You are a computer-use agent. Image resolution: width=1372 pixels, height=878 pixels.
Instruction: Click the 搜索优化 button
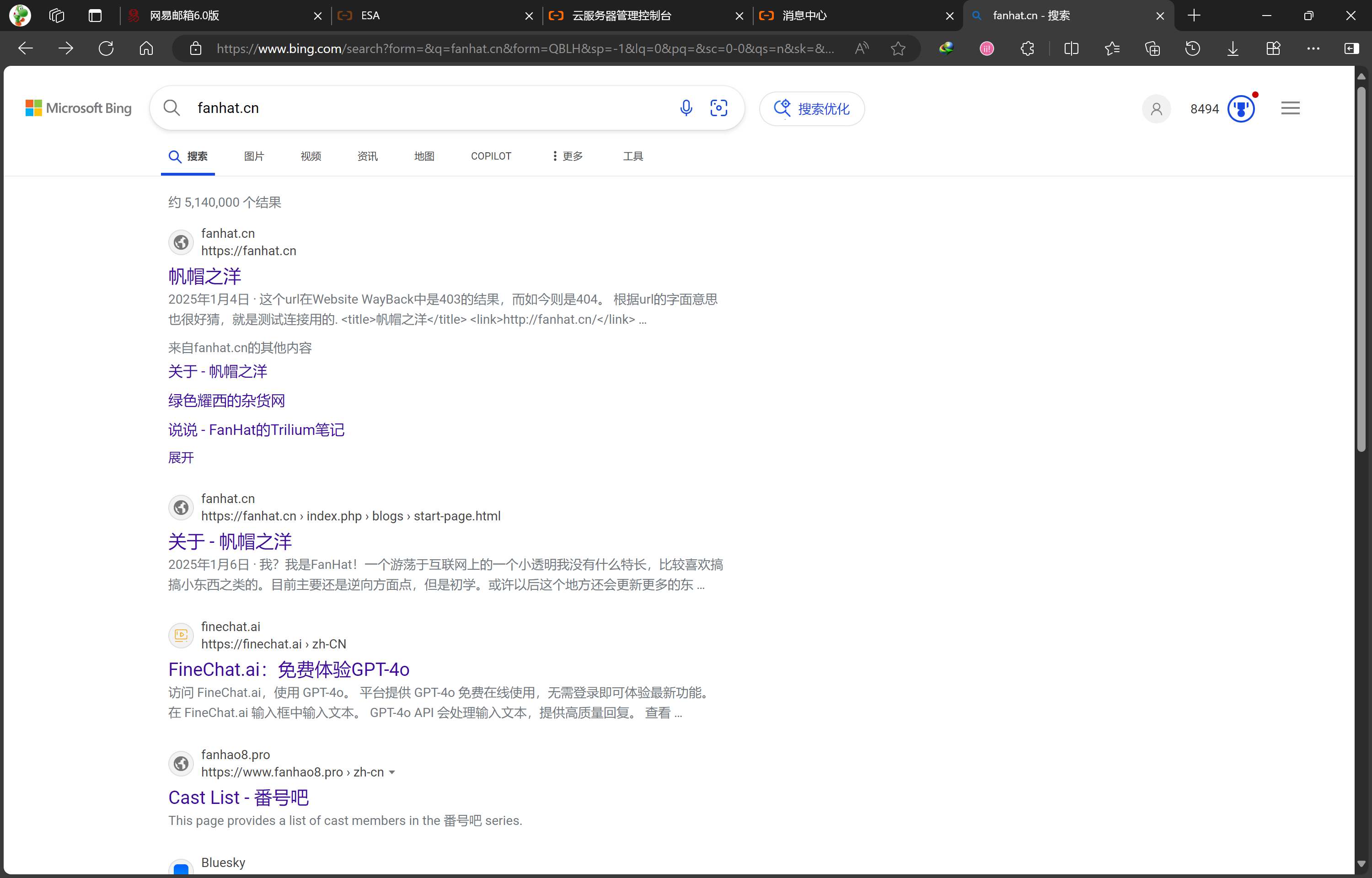pos(812,108)
